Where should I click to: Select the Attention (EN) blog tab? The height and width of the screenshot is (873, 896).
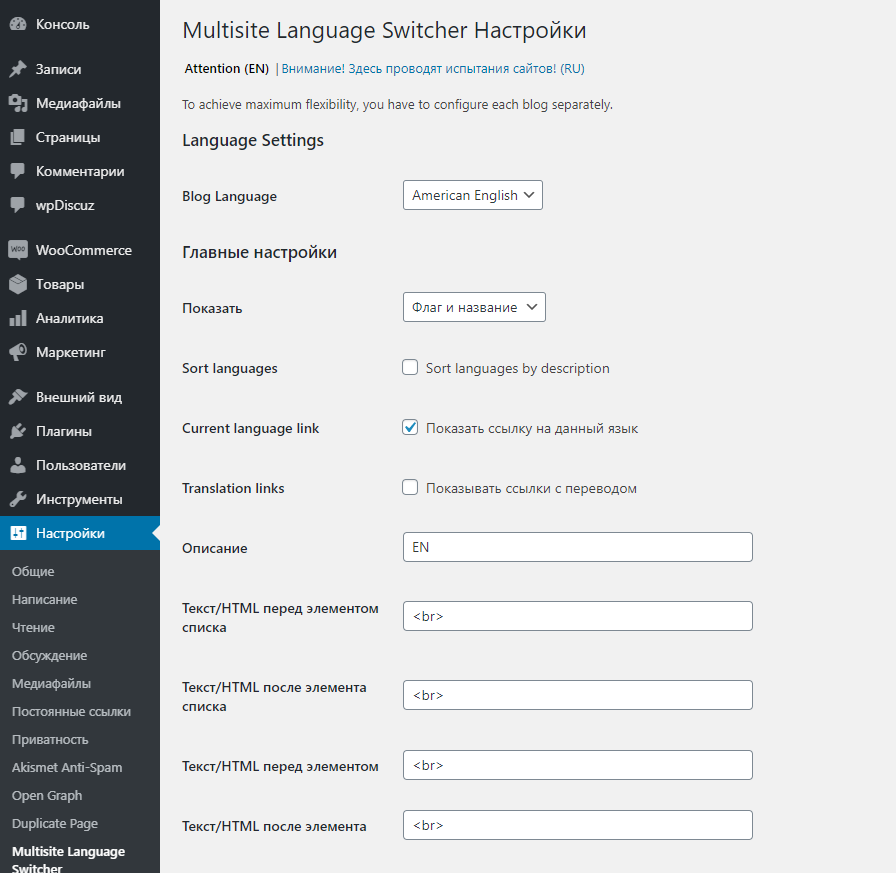[227, 69]
